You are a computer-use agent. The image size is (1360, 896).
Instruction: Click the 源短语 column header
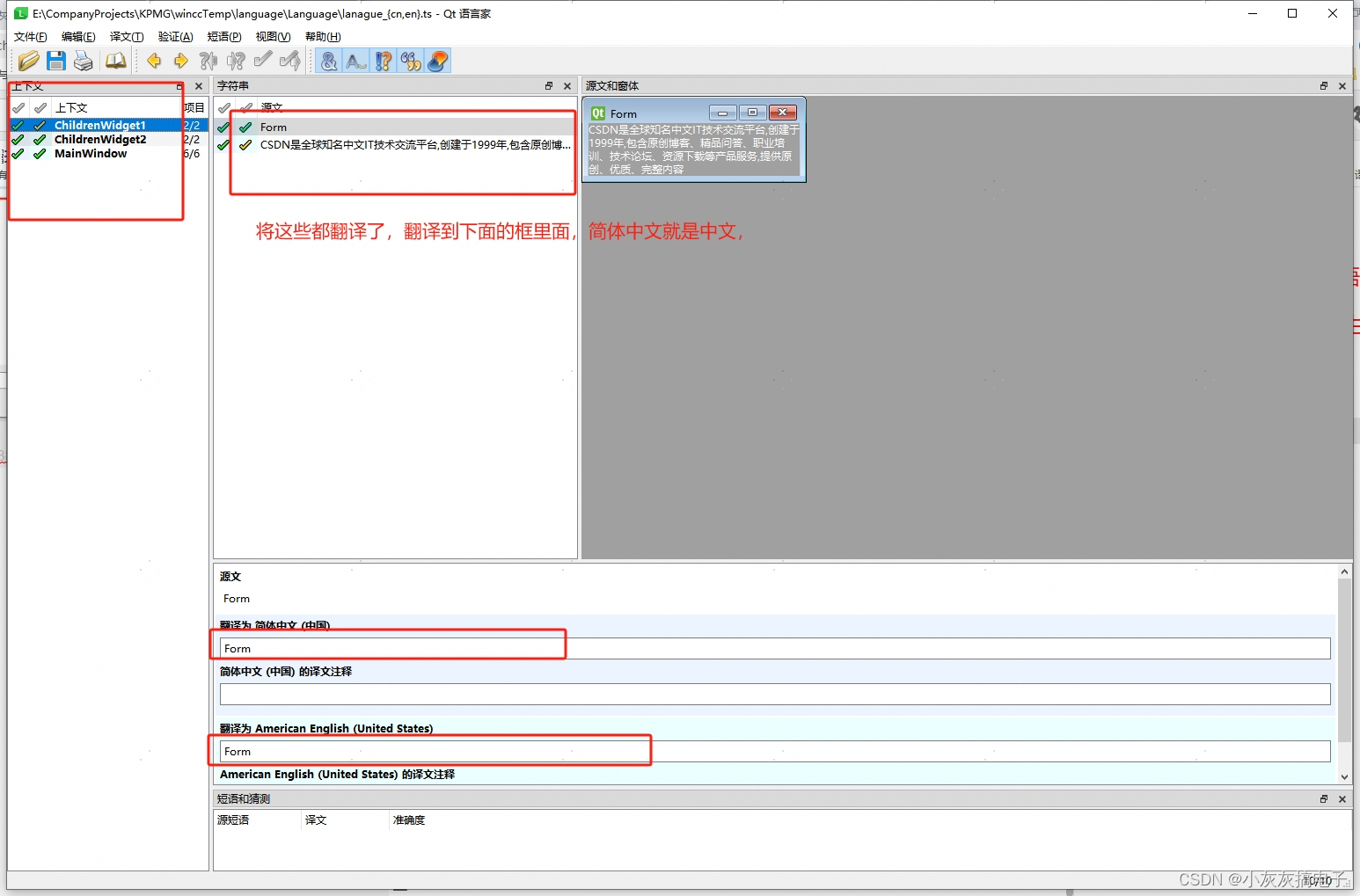258,820
